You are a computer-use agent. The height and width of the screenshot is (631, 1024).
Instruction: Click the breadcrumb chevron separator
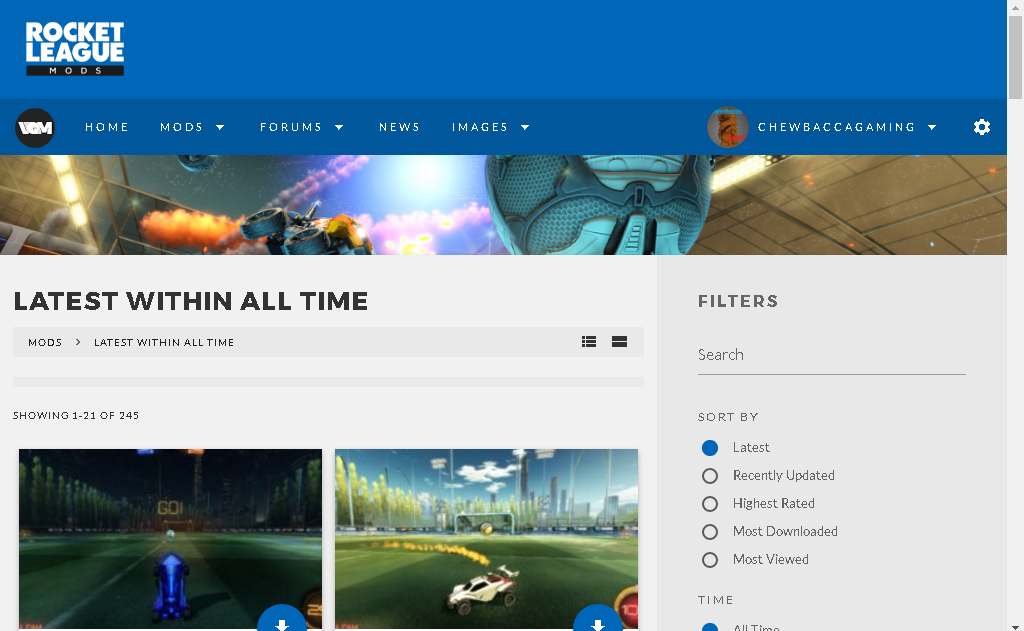[x=78, y=342]
